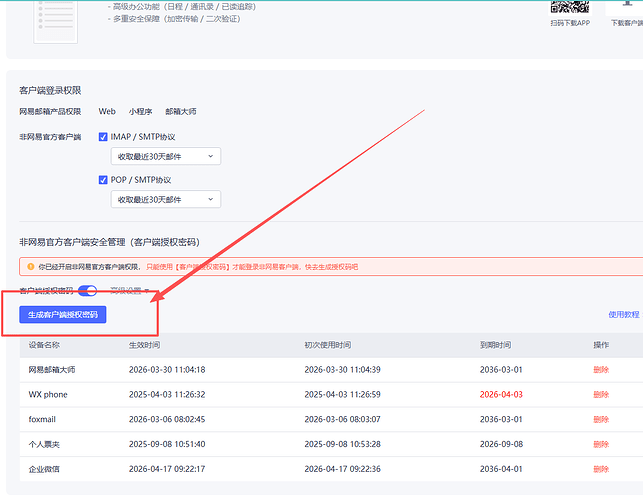Open the usage tutorial link
The image size is (643, 500).
coord(624,315)
